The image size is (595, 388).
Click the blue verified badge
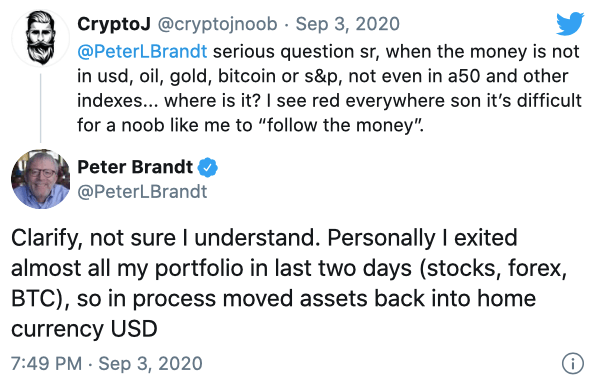point(208,167)
